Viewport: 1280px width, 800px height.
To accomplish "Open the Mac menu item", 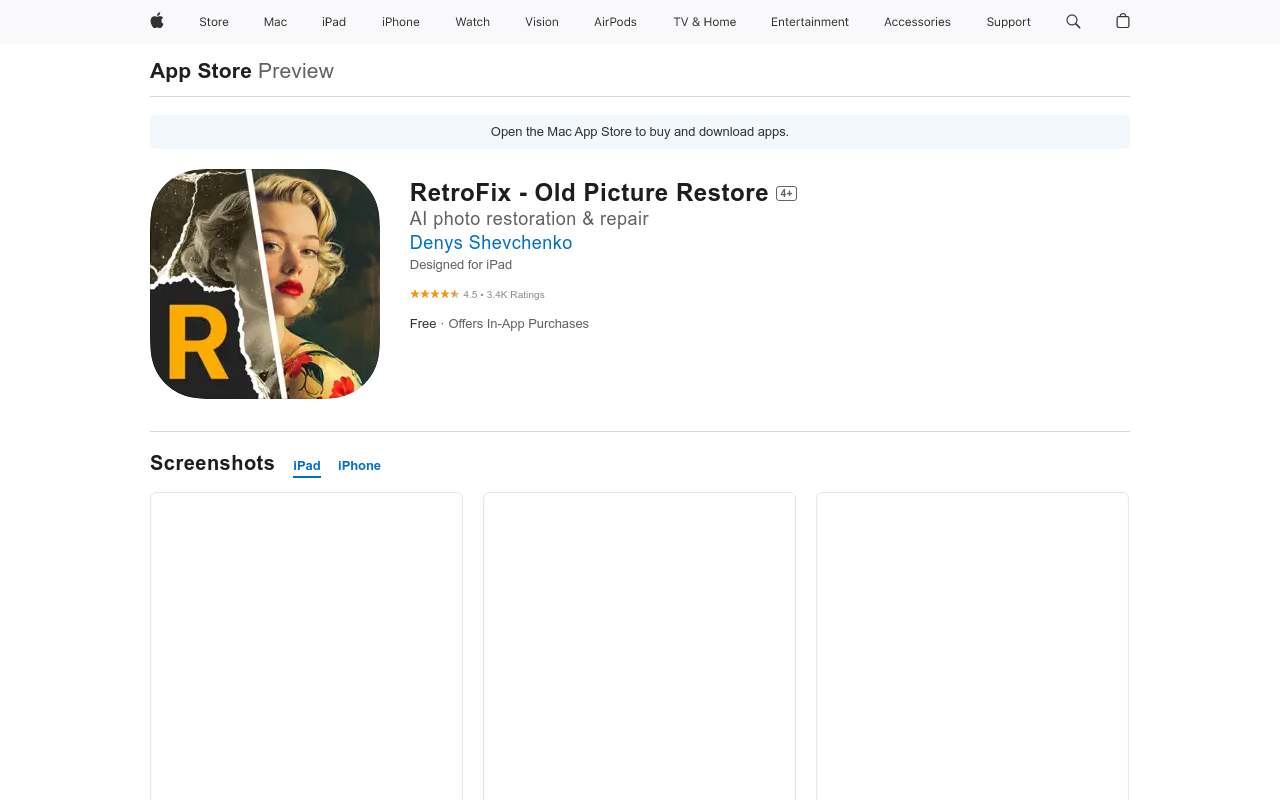I will point(275,22).
